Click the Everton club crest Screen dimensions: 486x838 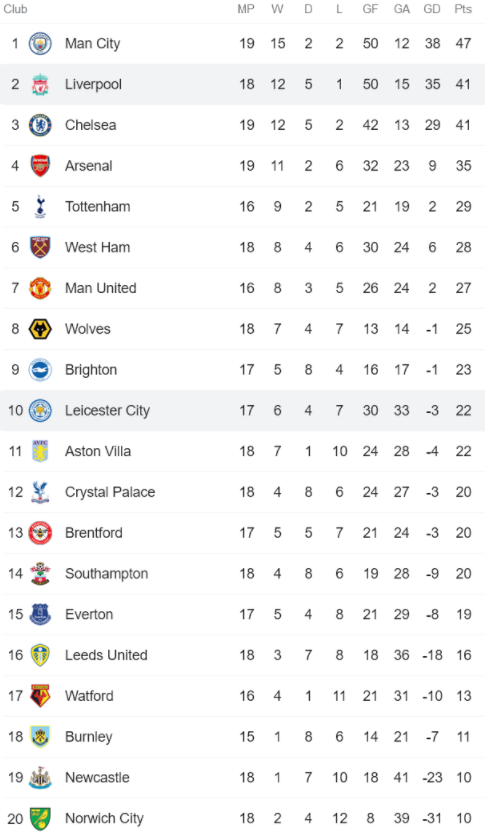(40, 614)
